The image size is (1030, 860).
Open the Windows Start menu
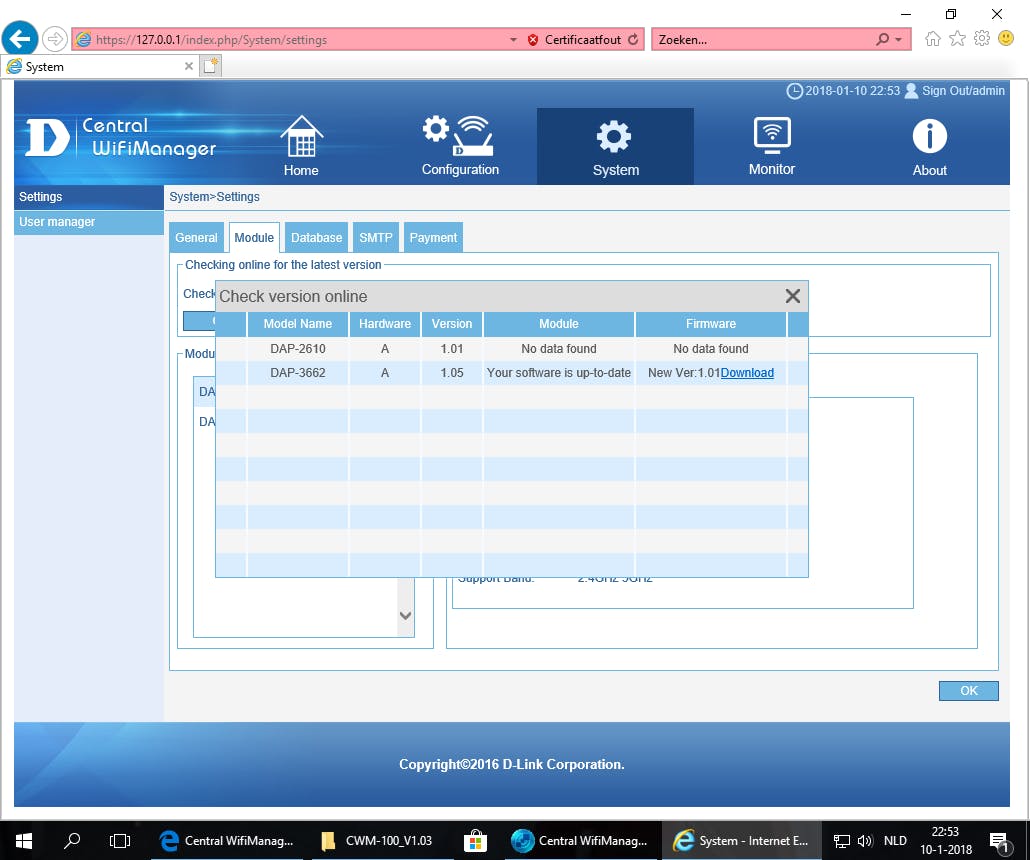pos(24,840)
